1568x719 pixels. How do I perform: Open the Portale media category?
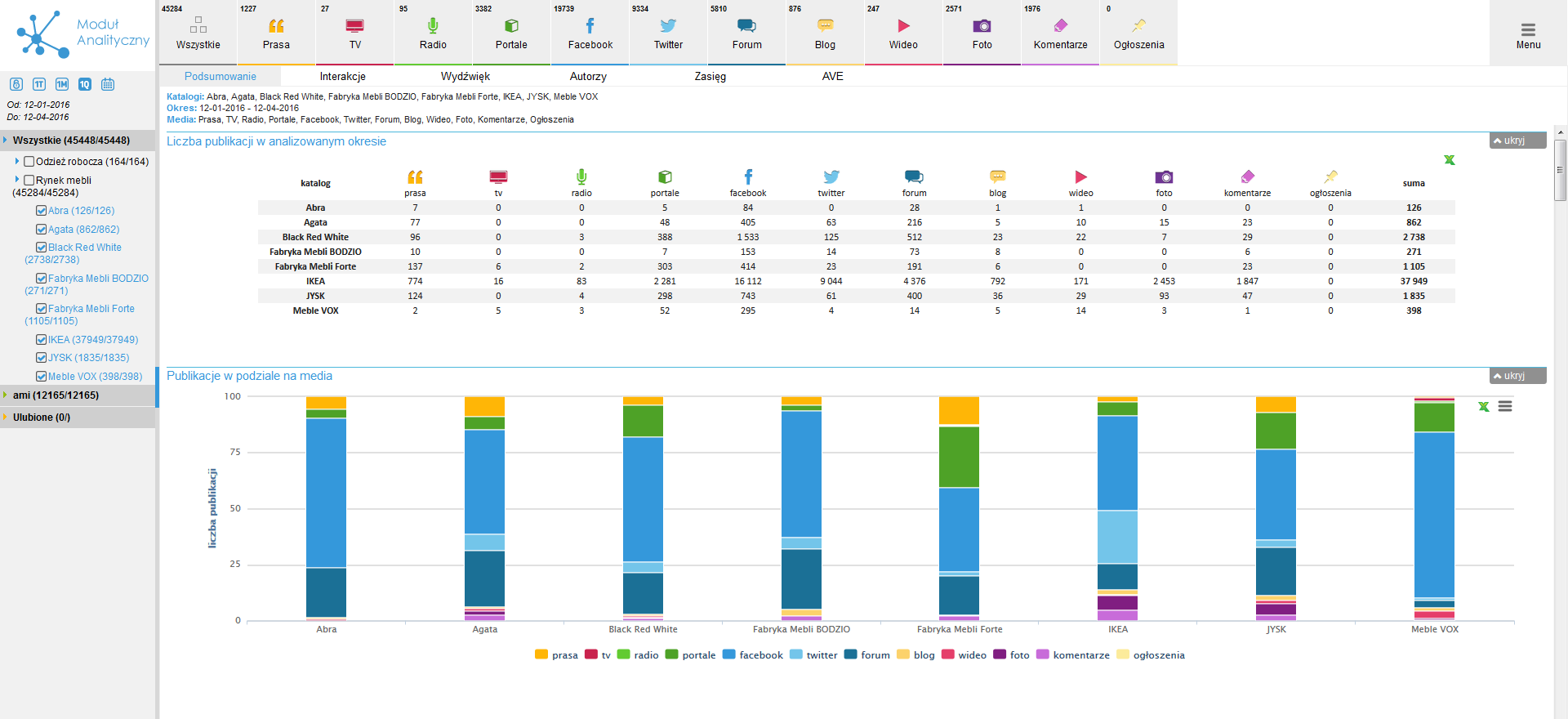click(511, 33)
